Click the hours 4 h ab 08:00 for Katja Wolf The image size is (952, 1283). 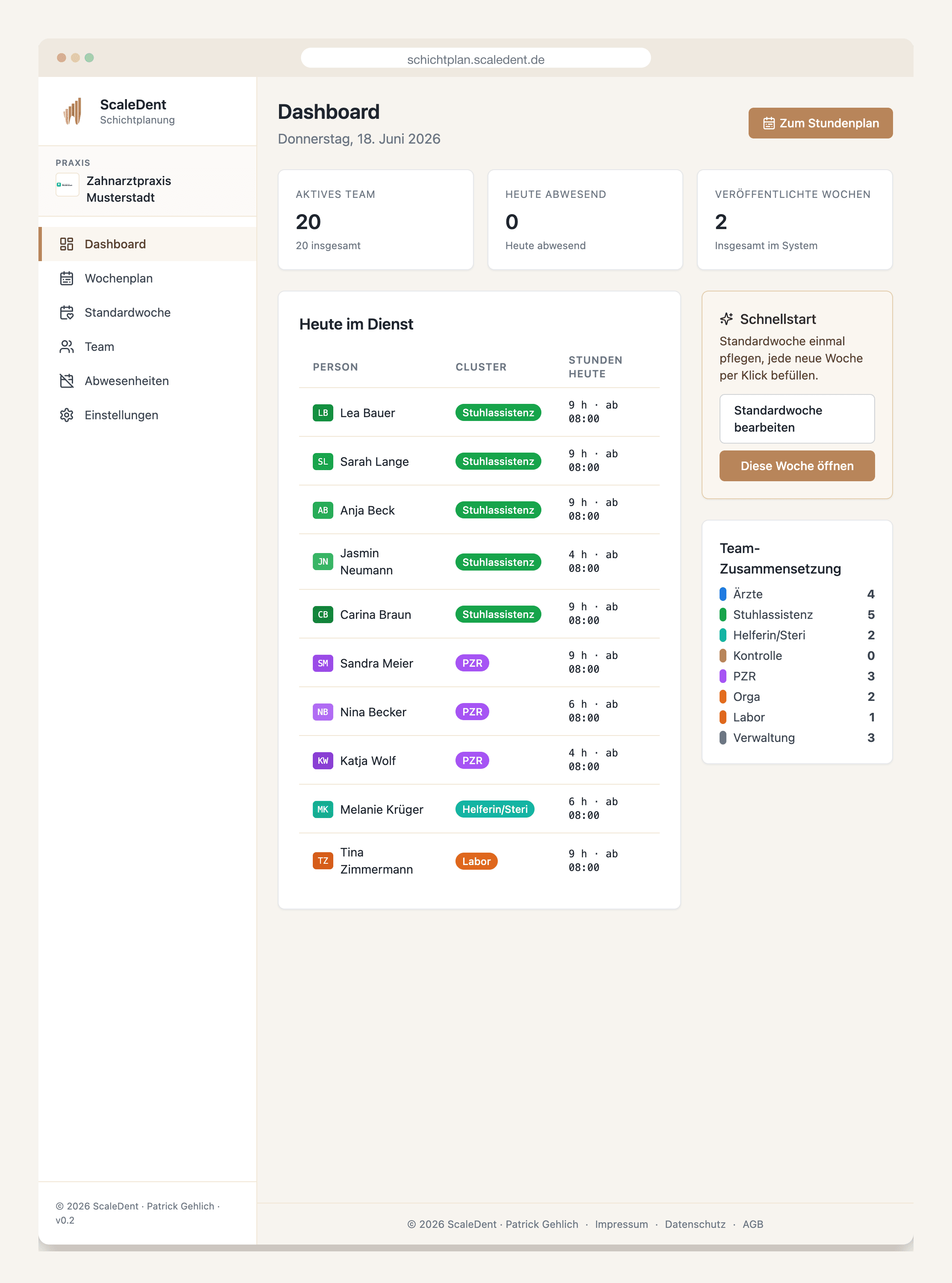coord(593,759)
